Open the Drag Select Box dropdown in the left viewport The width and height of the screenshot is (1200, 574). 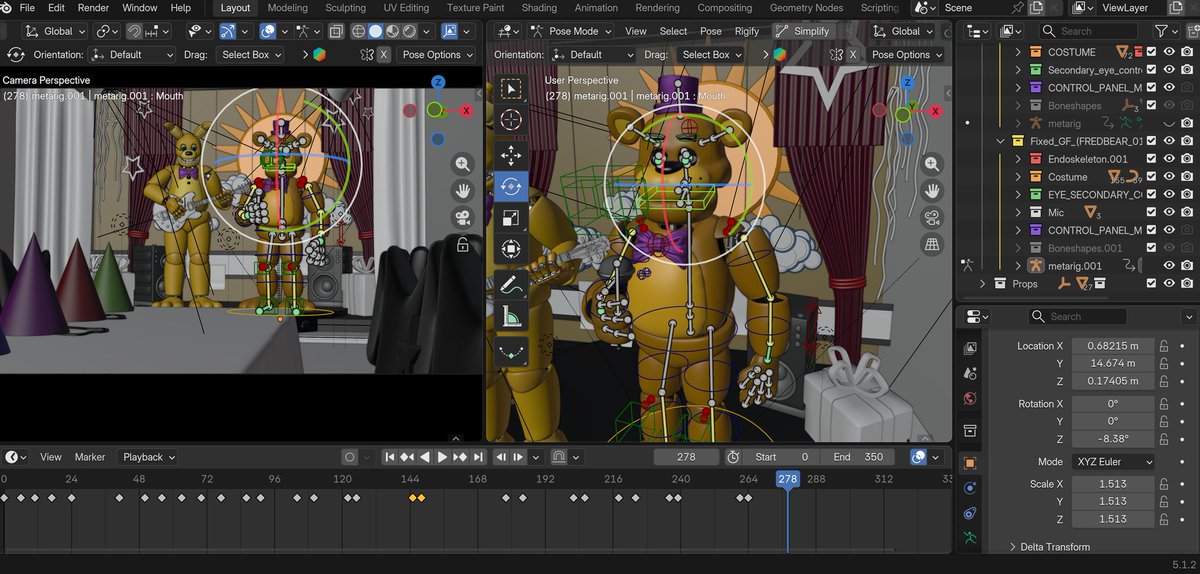point(251,55)
